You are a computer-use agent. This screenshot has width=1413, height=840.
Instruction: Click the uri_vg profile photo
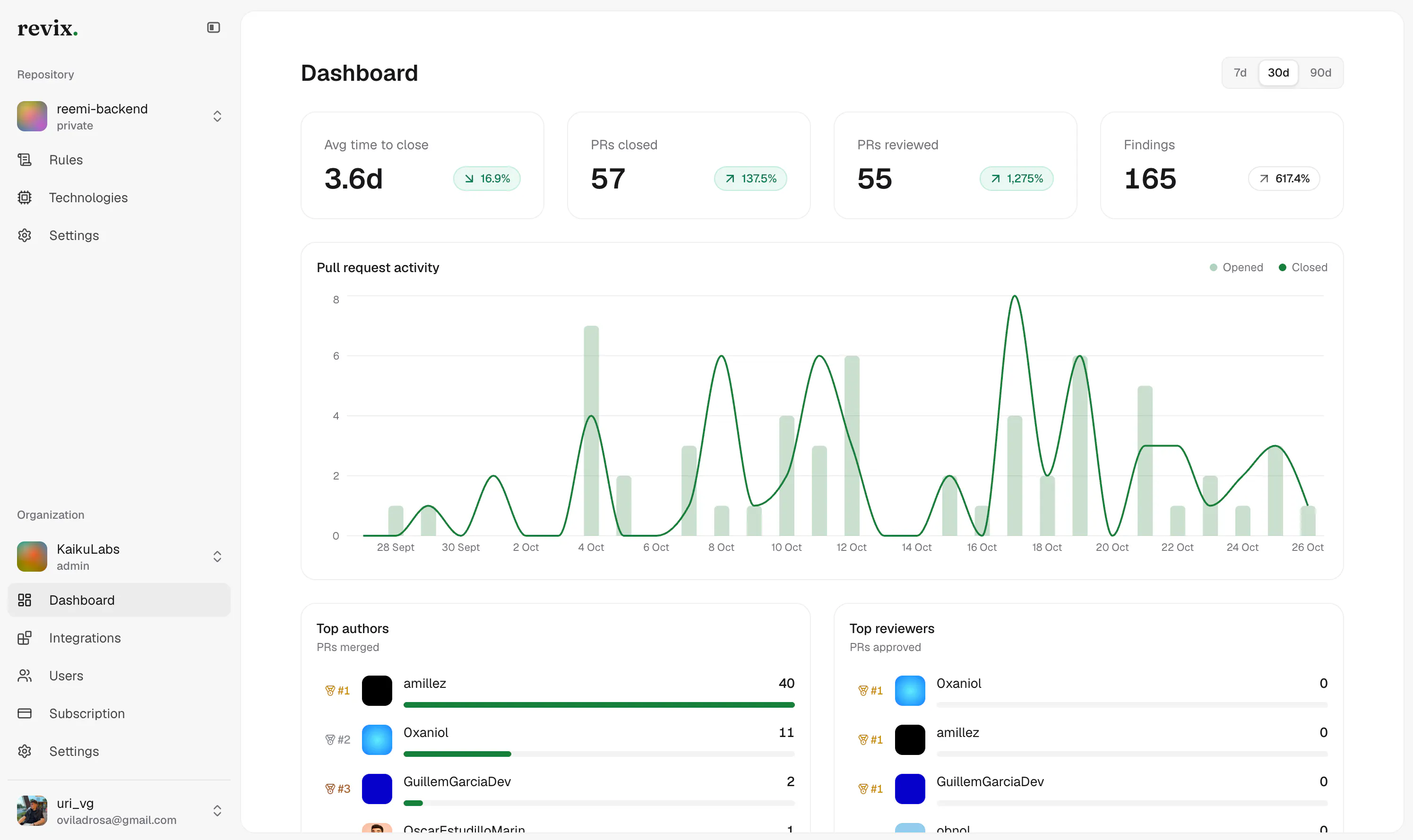pos(32,811)
